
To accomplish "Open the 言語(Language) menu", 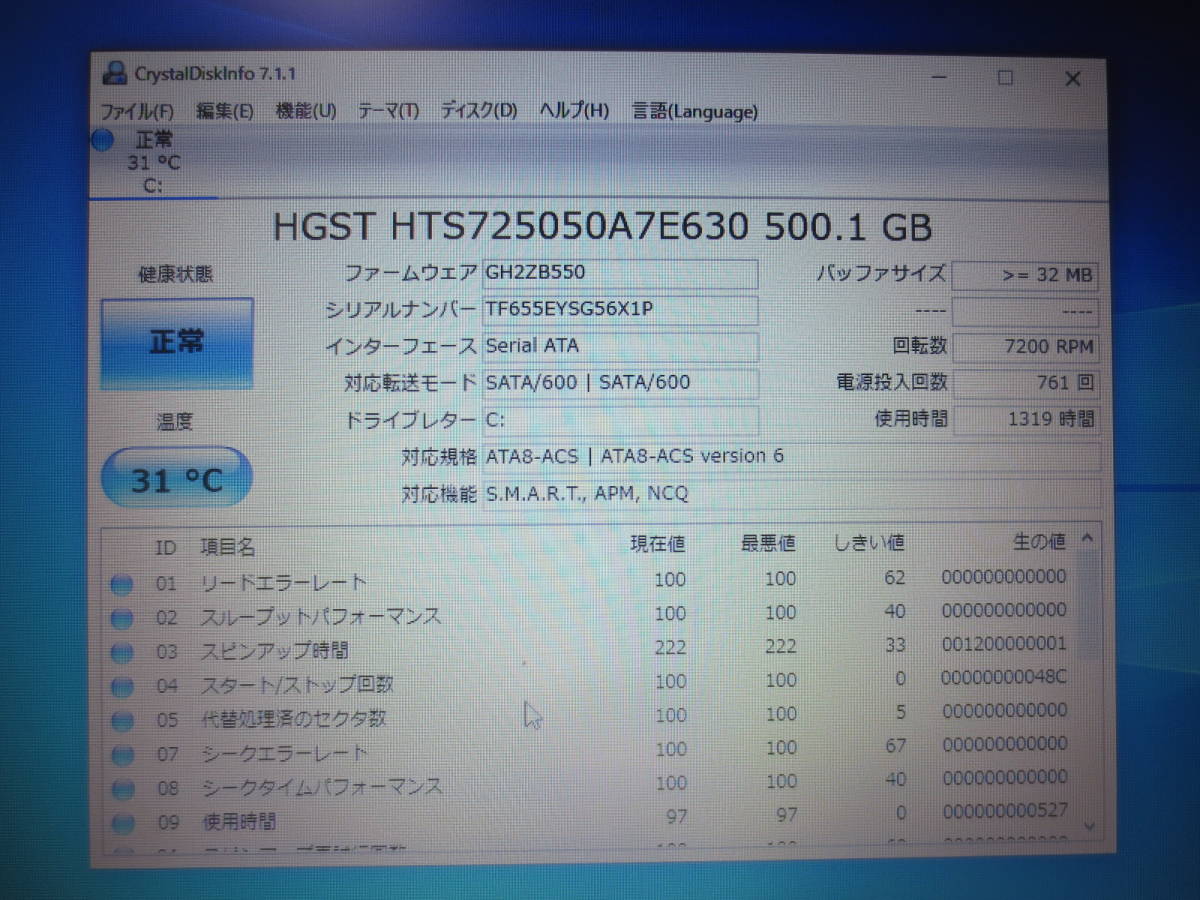I will pos(695,112).
